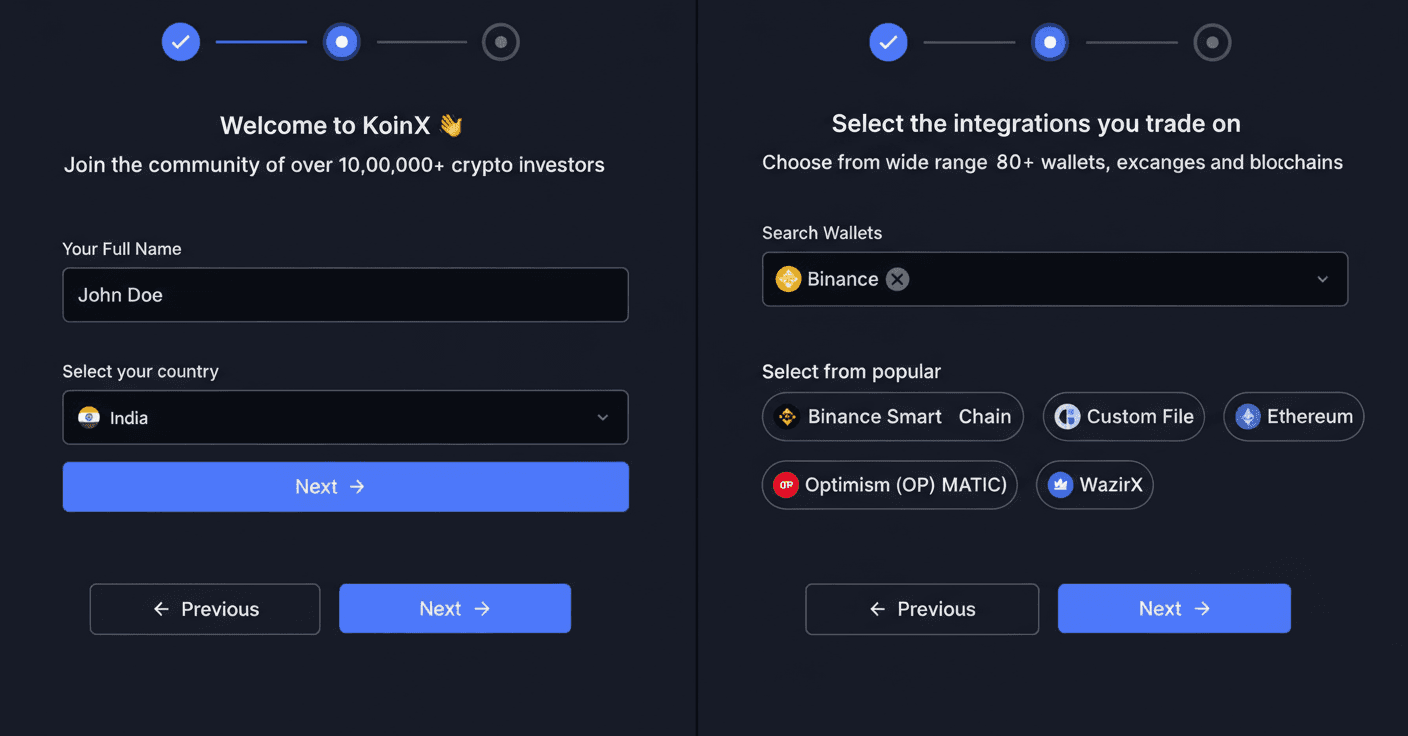Pick the Optimism (OP) integration chip
Viewport: 1408px width, 736px height.
click(889, 485)
